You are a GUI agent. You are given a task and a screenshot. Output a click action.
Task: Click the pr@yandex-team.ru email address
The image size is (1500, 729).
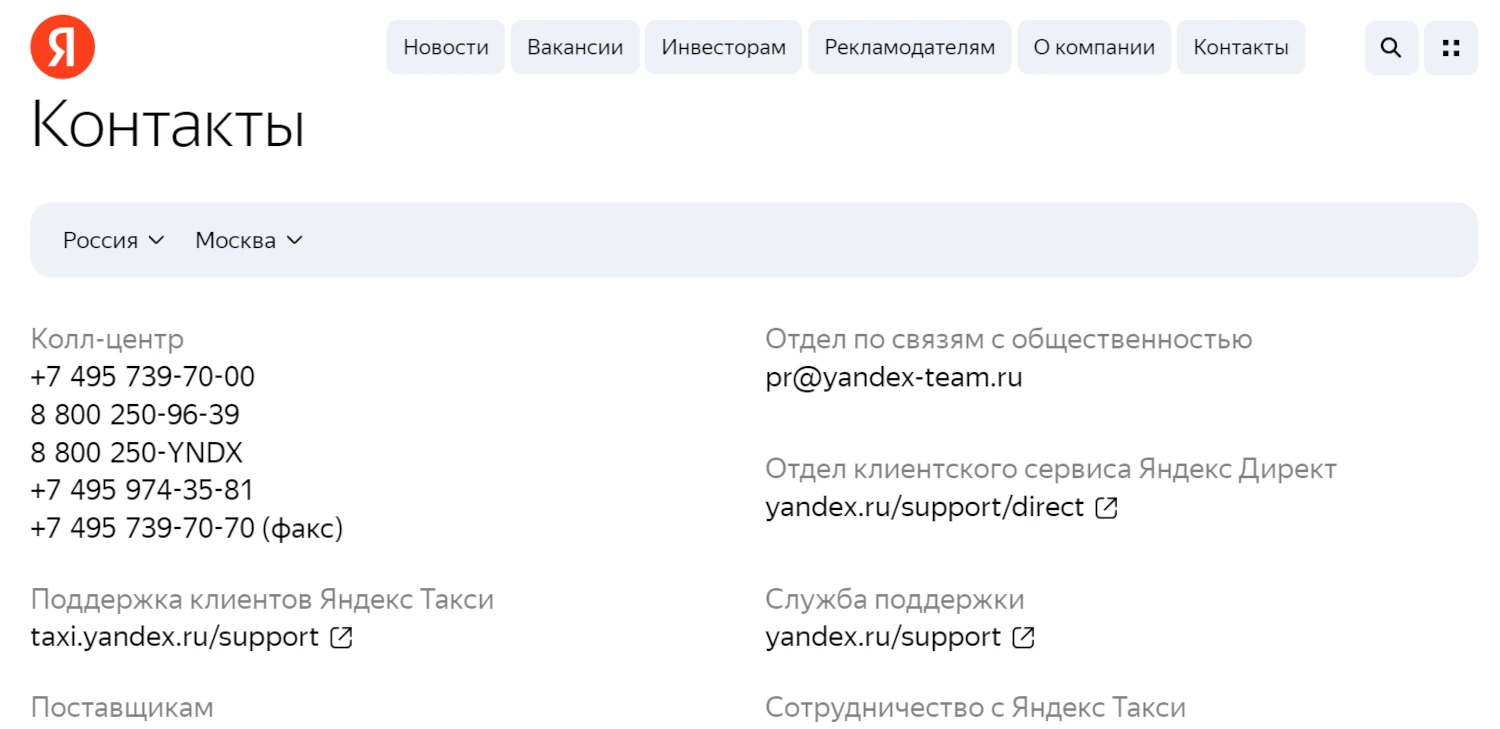[893, 377]
